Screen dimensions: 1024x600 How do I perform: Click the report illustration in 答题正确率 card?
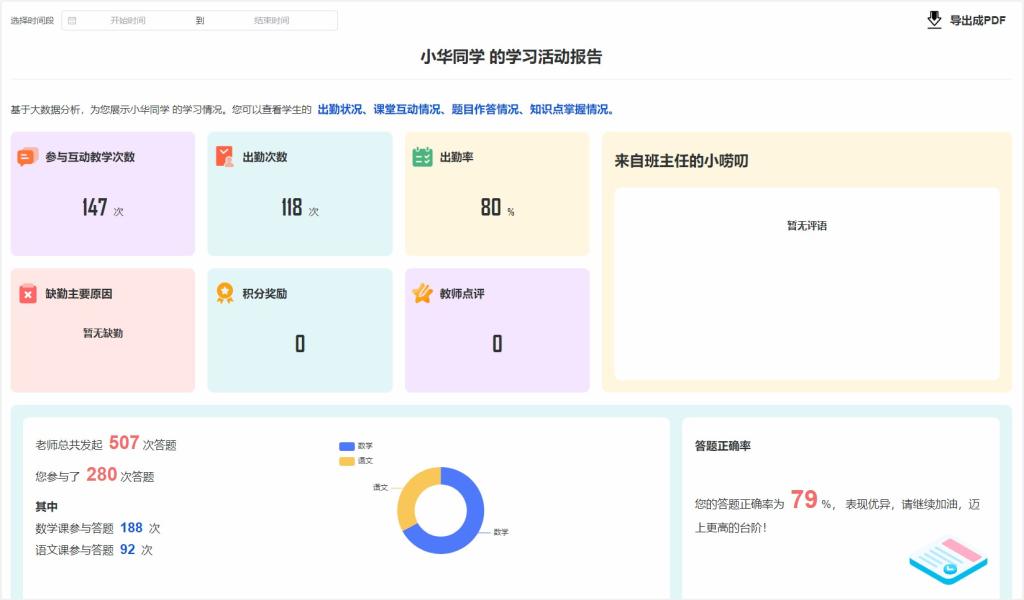(947, 560)
